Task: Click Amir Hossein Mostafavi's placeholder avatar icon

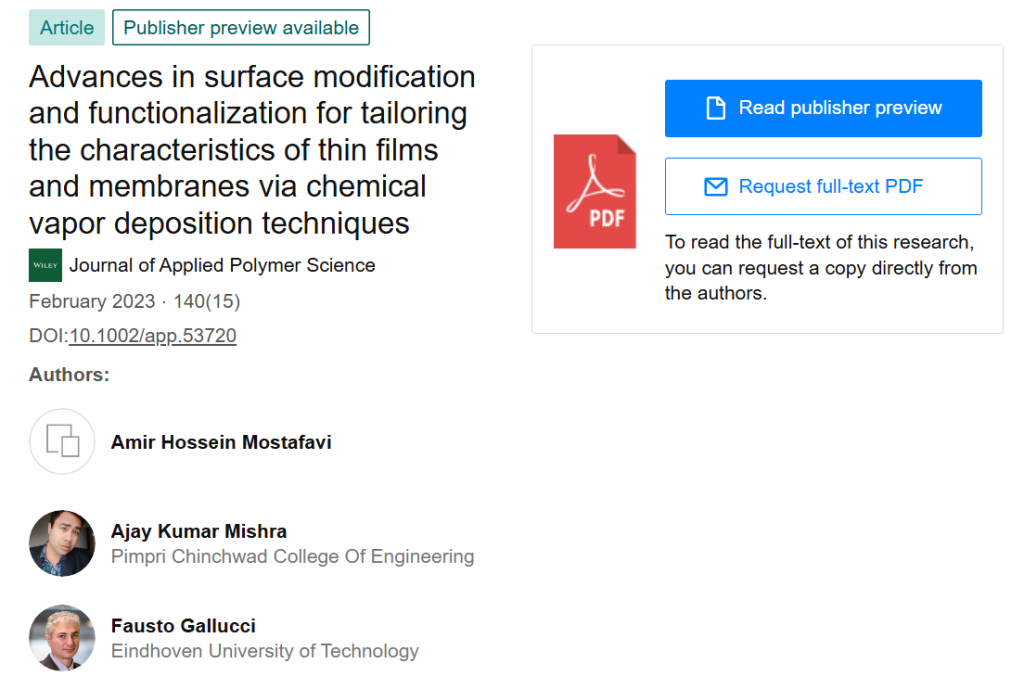Action: pos(61,441)
